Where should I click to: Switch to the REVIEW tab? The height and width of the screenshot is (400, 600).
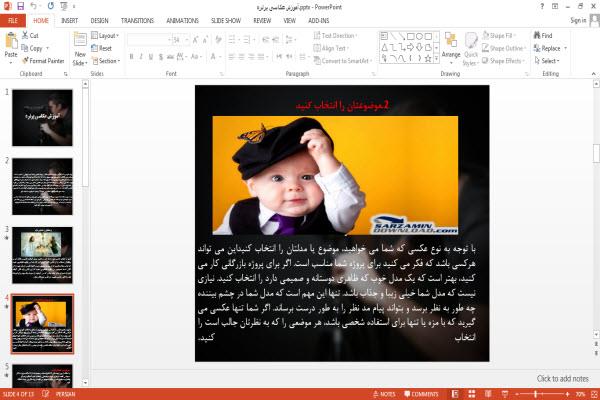pos(262,21)
